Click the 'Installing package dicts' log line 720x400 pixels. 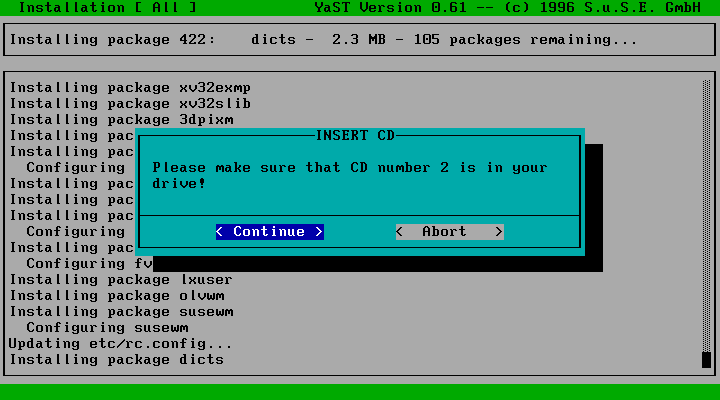click(117, 360)
